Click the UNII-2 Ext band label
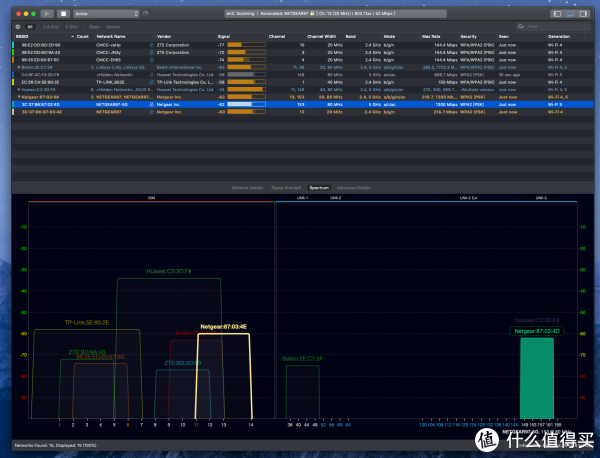The height and width of the screenshot is (458, 600). [468, 198]
